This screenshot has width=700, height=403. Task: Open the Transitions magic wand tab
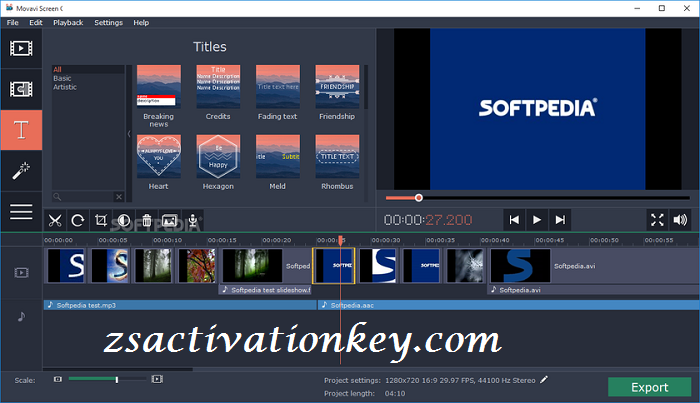tap(21, 170)
